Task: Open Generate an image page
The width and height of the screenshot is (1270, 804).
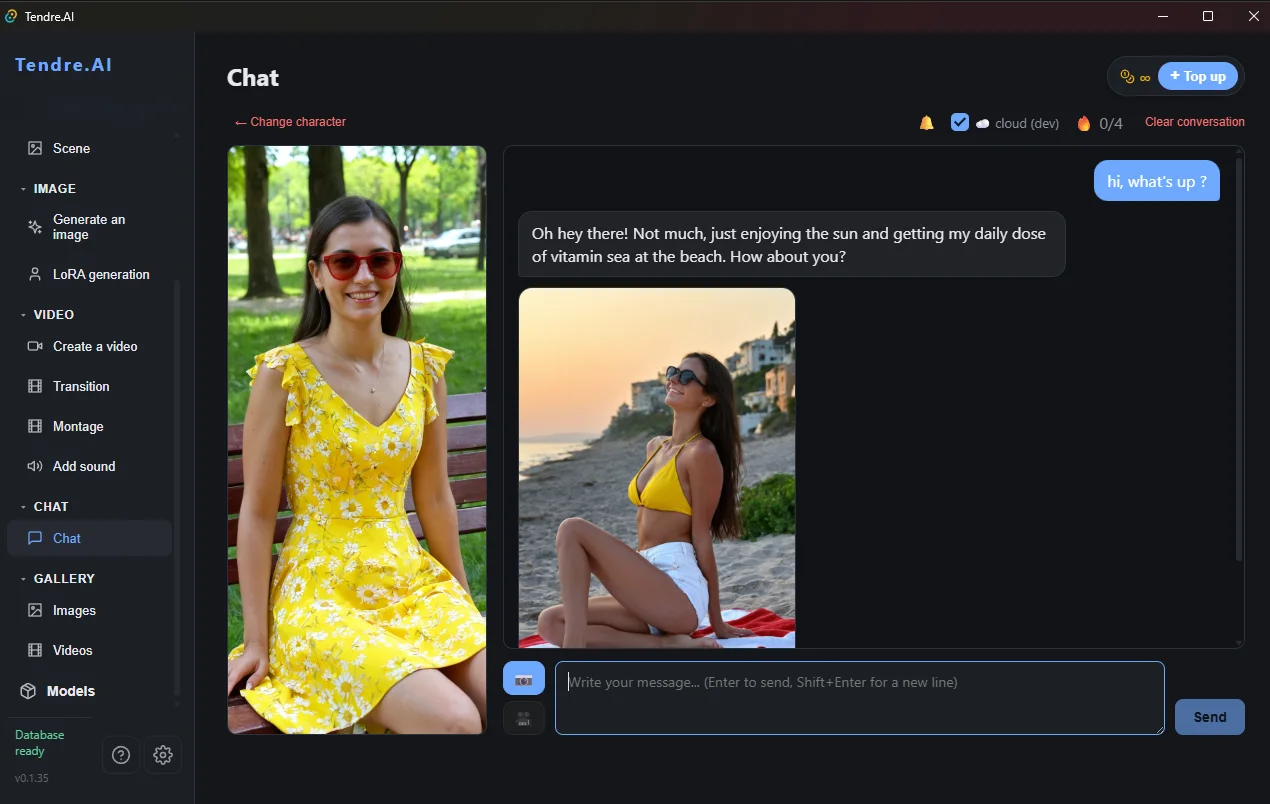Action: click(89, 227)
